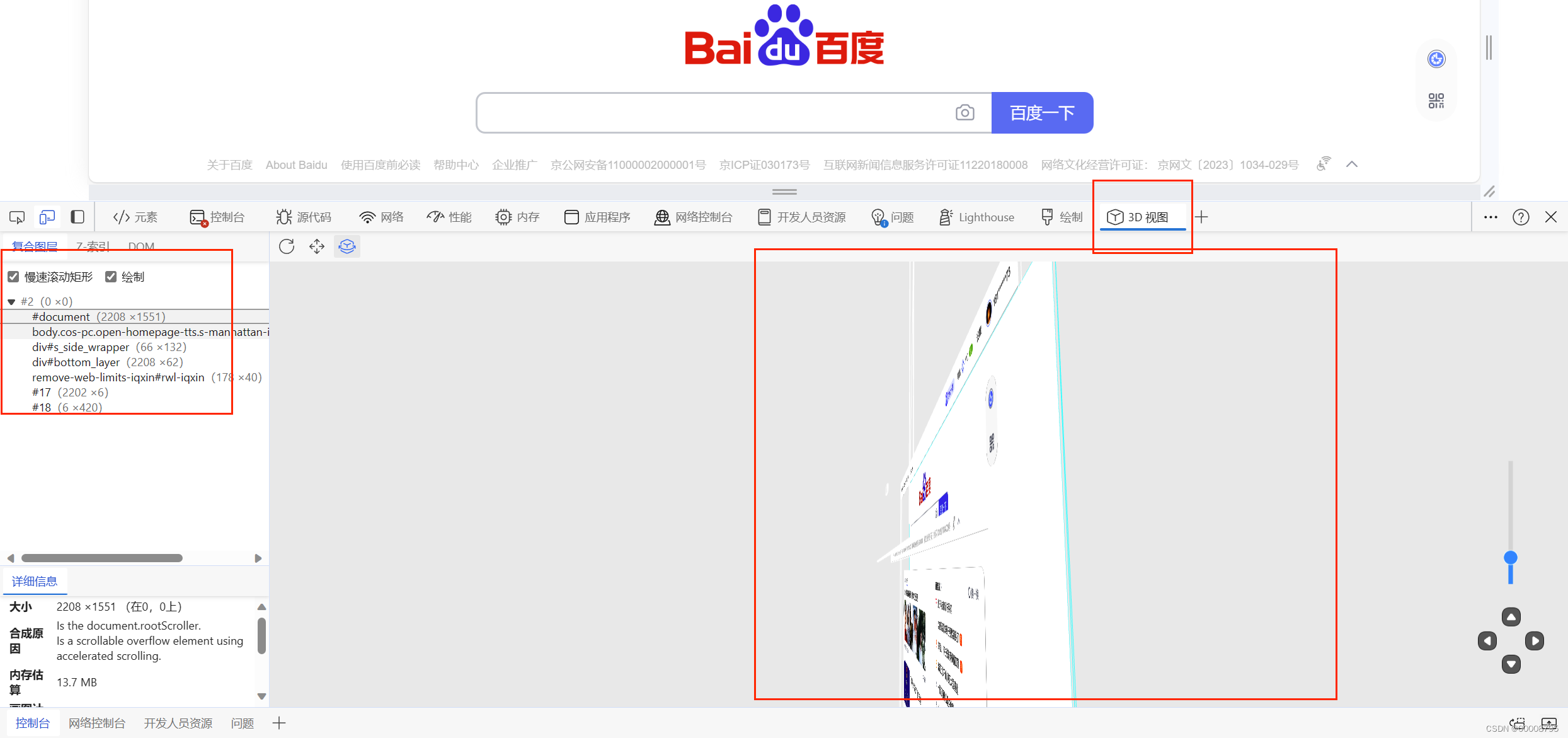This screenshot has width=1568, height=738.
Task: Toggle the dock sidebar panel icon
Action: (77, 217)
